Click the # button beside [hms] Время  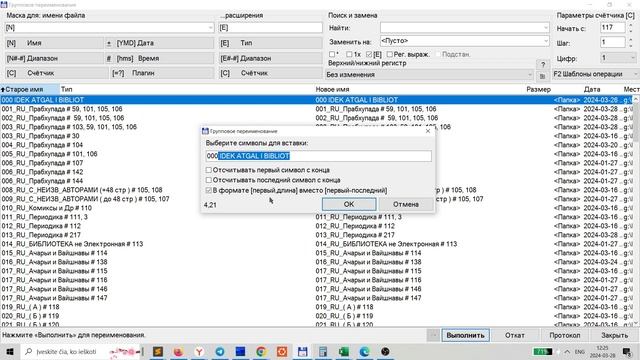pyautogui.click(x=109, y=58)
